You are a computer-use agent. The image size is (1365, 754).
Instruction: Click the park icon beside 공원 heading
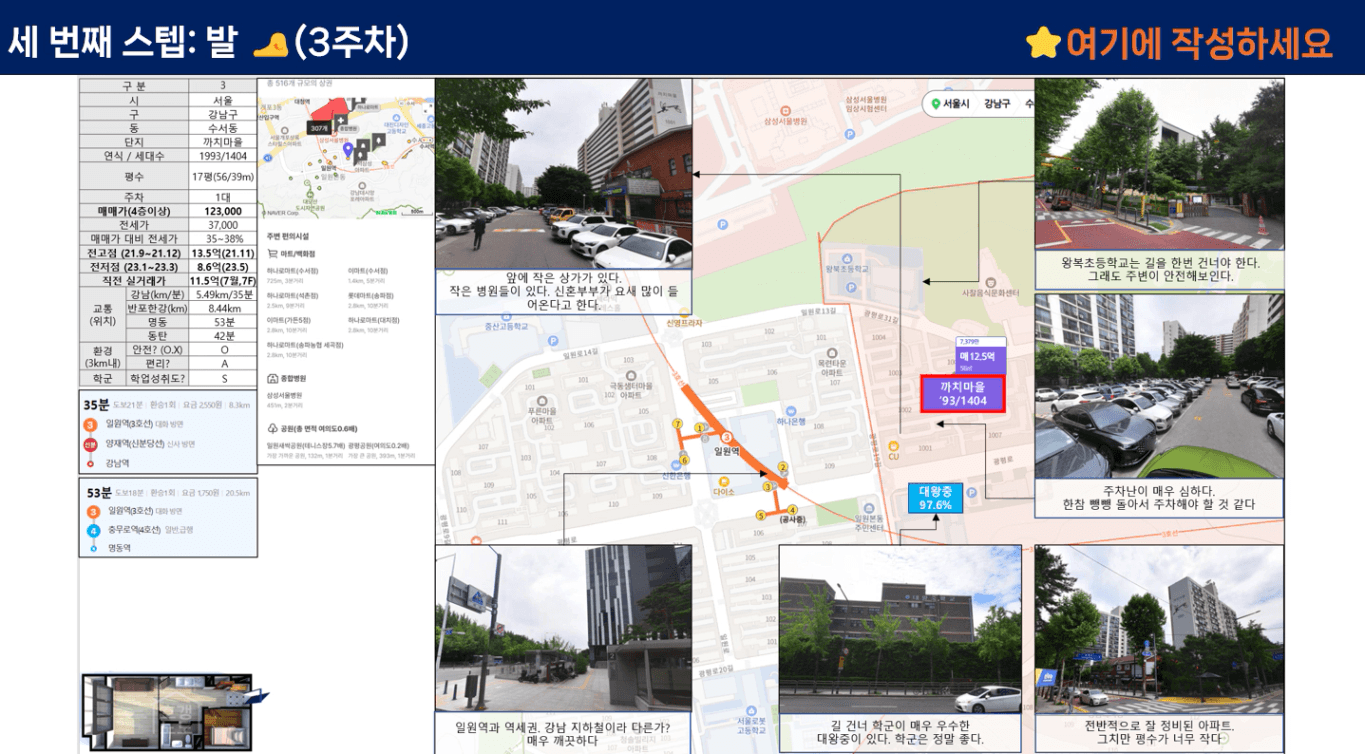(x=271, y=428)
